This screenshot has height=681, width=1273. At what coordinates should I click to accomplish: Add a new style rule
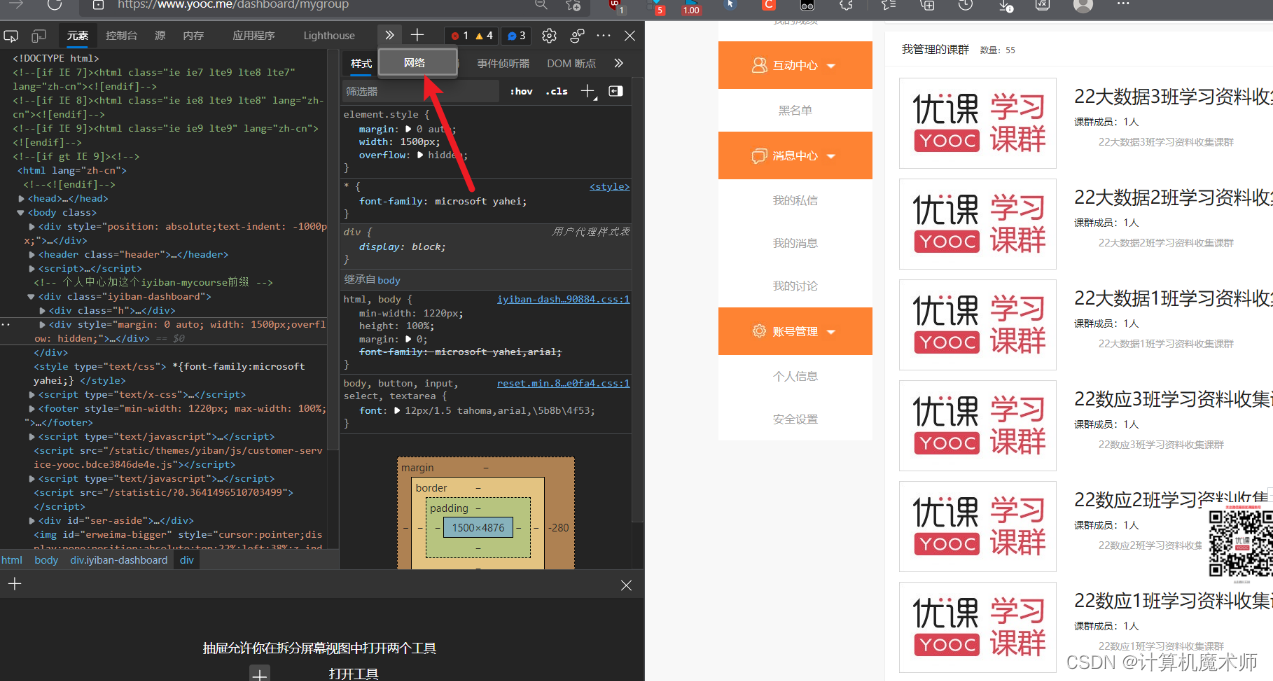[x=588, y=91]
